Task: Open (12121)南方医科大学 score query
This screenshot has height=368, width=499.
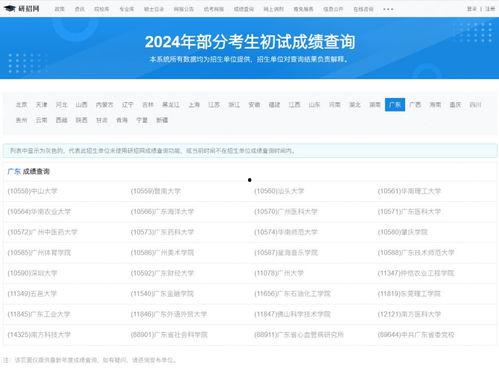Action: pyautogui.click(x=409, y=314)
